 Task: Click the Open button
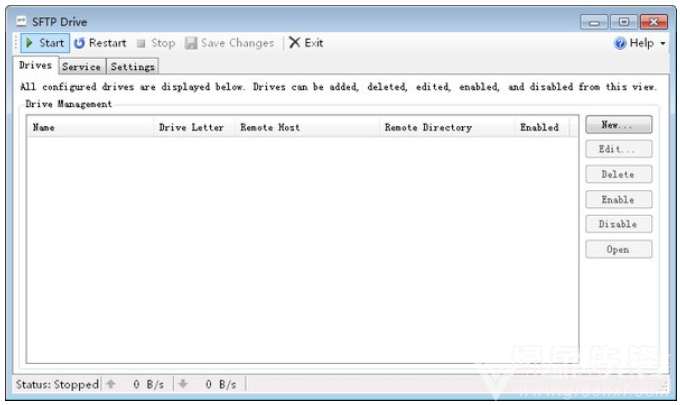618,249
